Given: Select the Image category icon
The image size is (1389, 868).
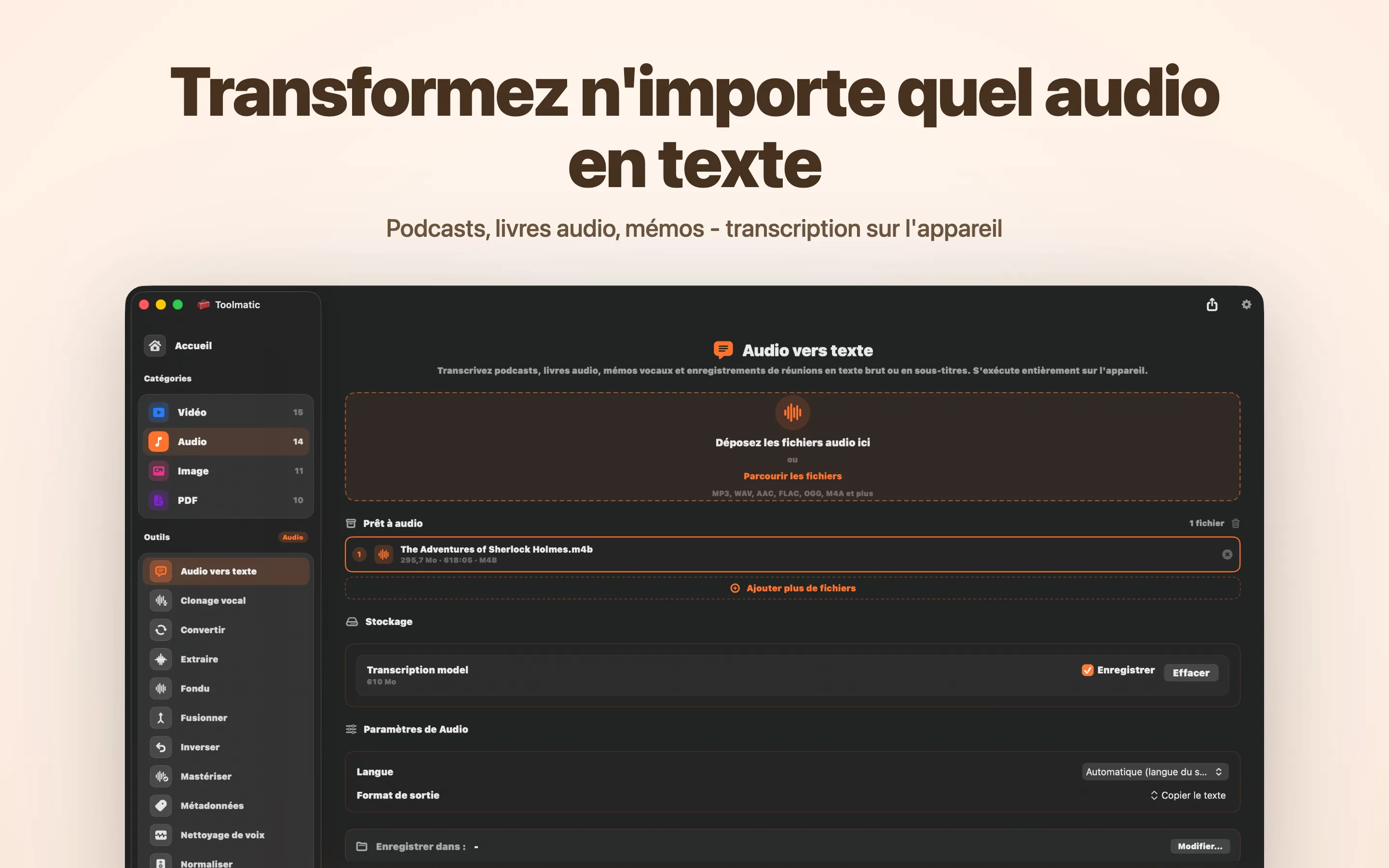Looking at the screenshot, I should (159, 471).
